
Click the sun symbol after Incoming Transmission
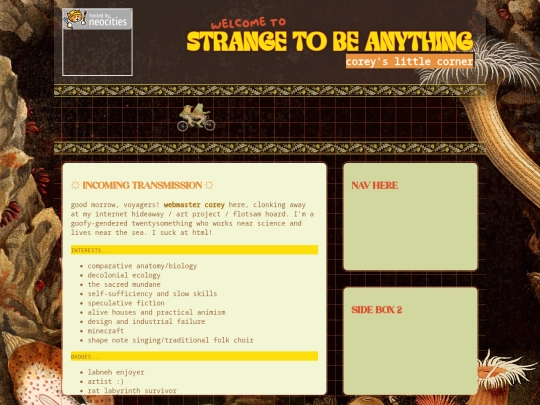click(209, 185)
